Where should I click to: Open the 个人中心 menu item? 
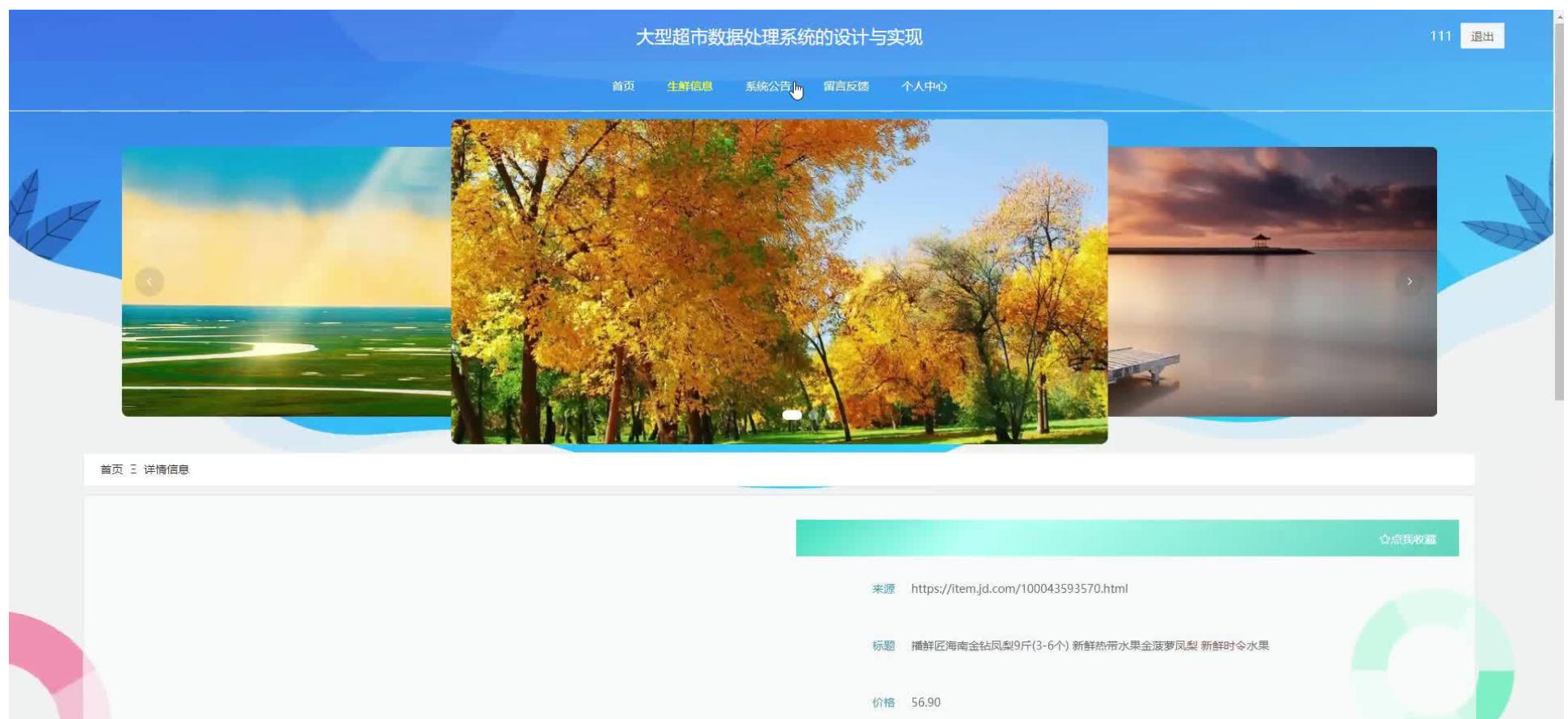[924, 86]
